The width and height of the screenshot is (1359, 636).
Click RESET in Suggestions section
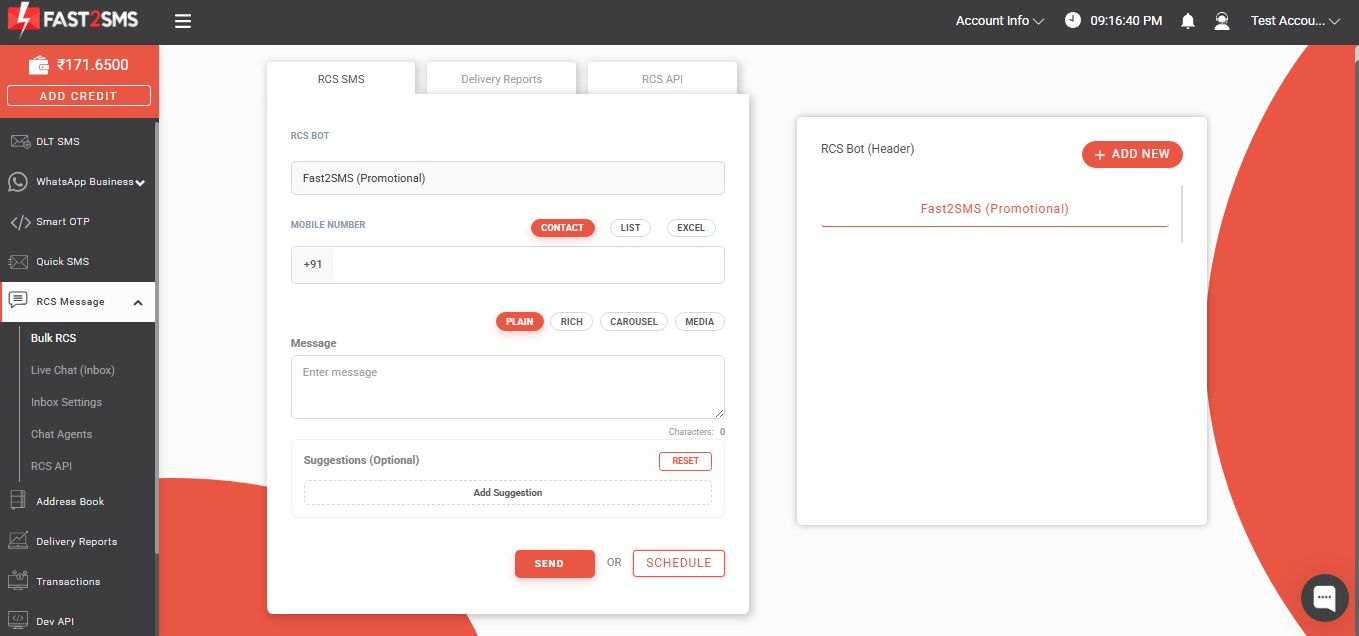coord(686,461)
